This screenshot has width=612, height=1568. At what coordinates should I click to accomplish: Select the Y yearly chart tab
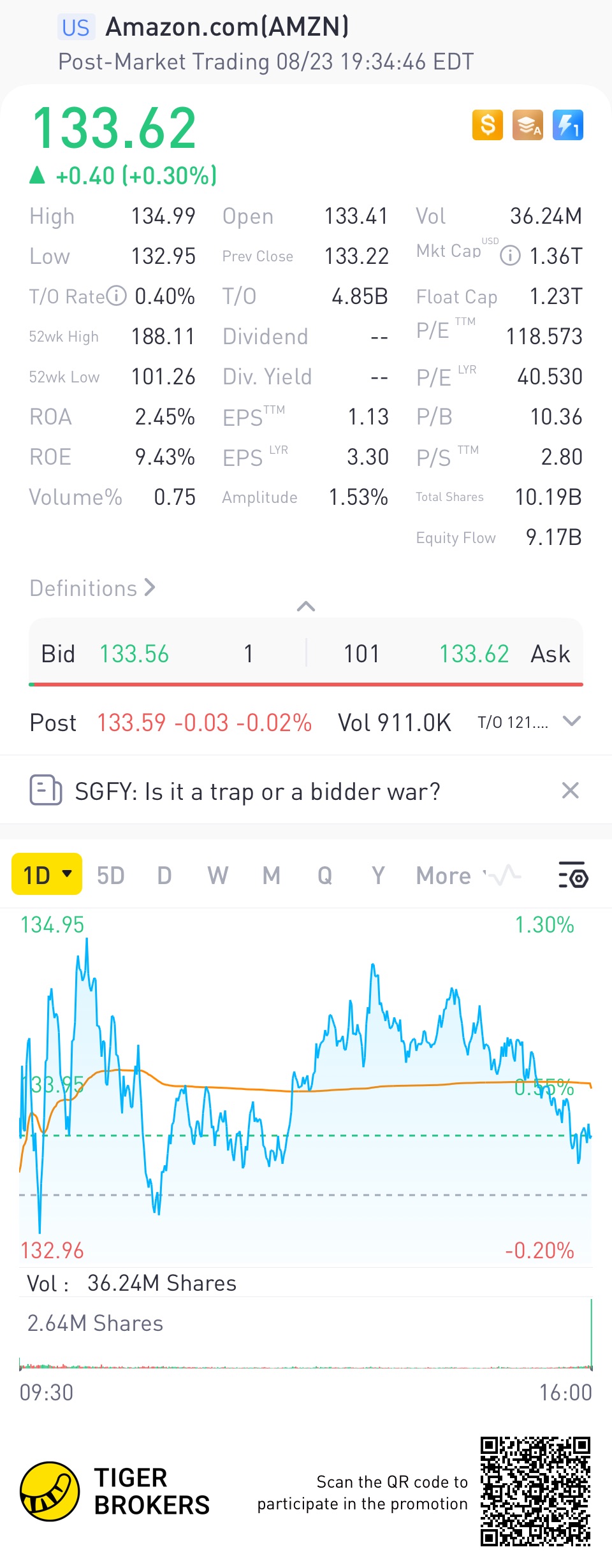378,876
